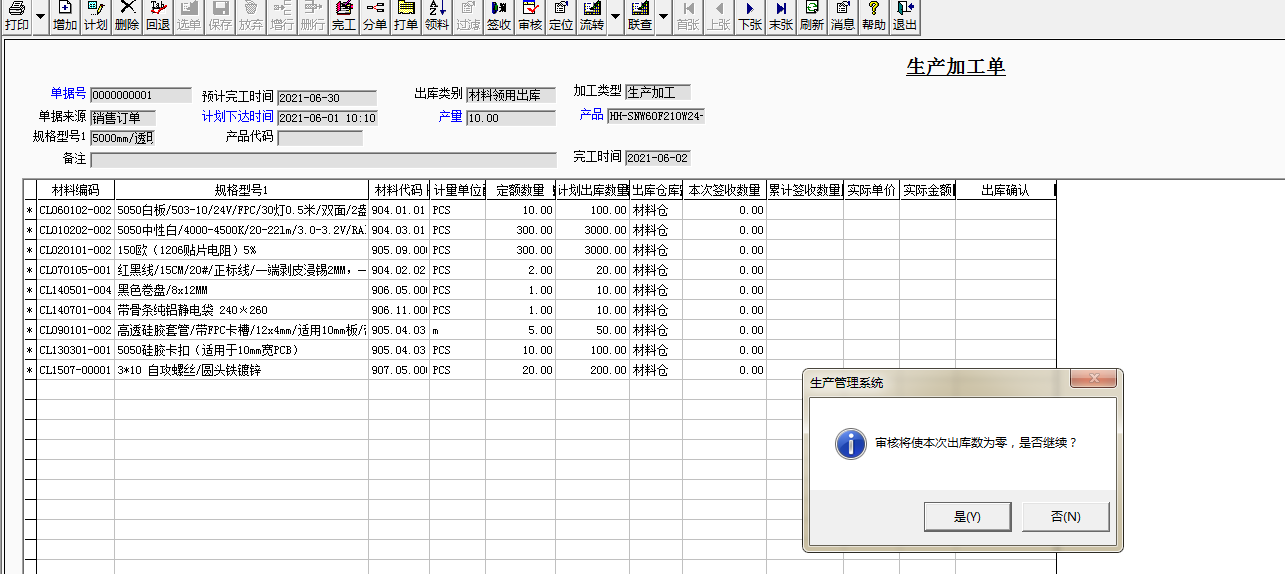Click the 领料 material pick toolbar icon
Viewport: 1285px width, 574px height.
tap(437, 16)
